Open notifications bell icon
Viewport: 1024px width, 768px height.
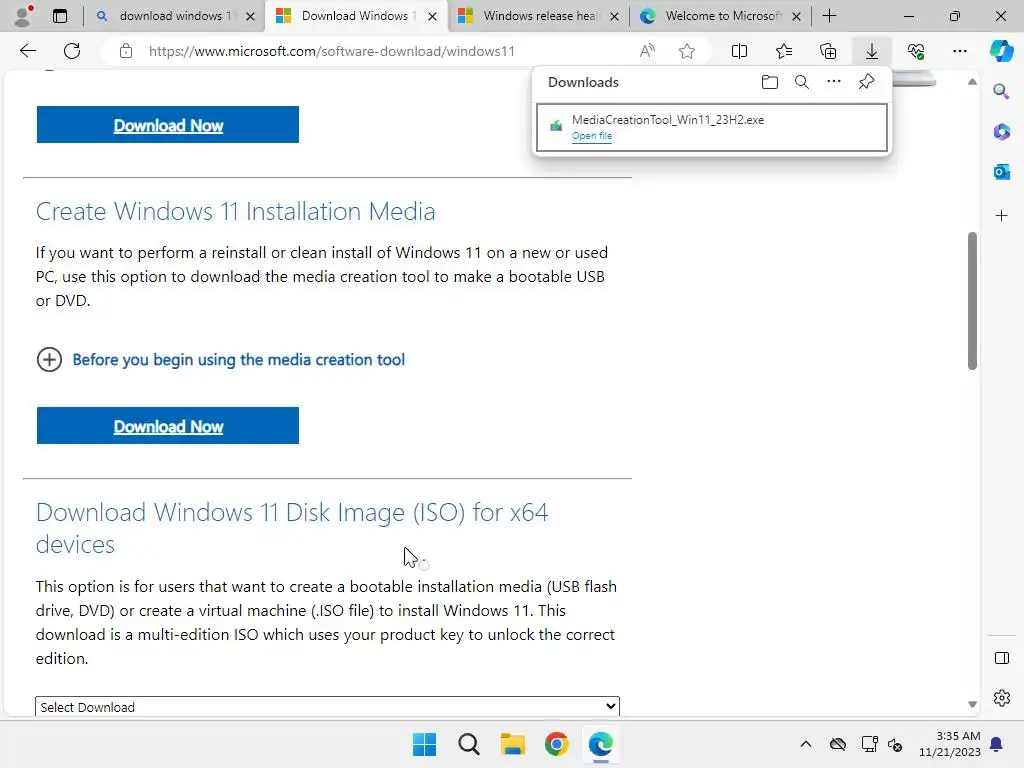(997, 744)
